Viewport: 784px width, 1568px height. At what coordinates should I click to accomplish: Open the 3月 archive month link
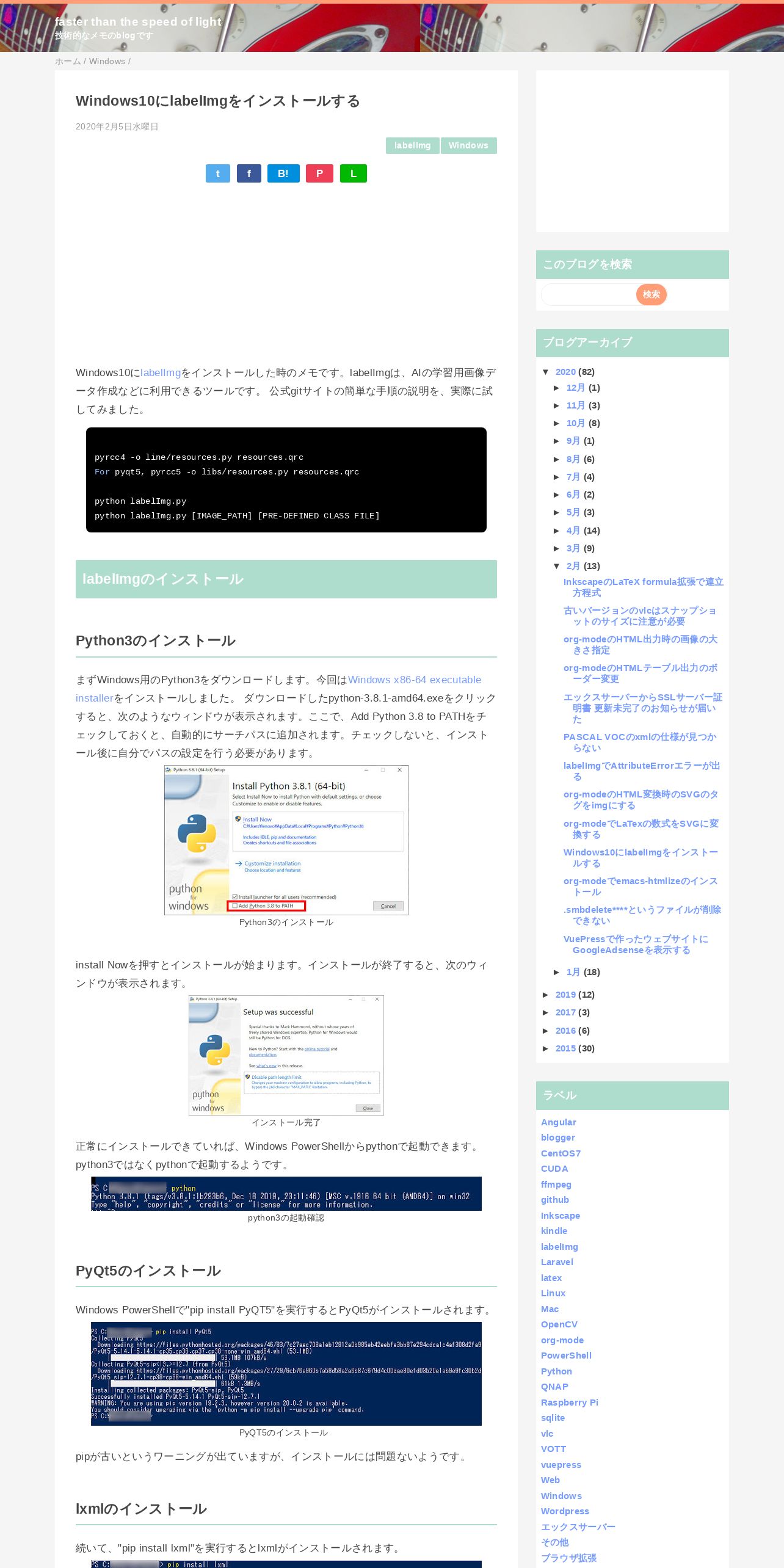pos(573,548)
